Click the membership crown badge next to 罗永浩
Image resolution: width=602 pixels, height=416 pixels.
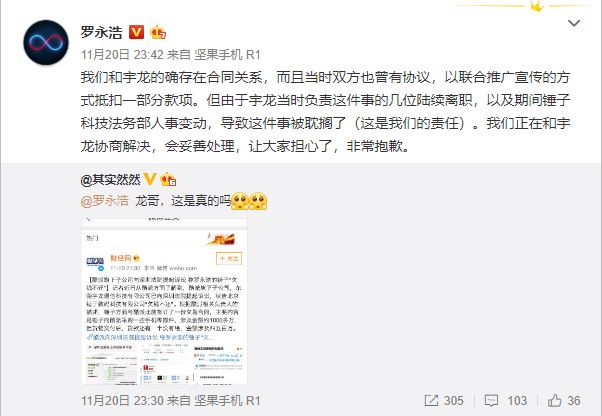158,32
